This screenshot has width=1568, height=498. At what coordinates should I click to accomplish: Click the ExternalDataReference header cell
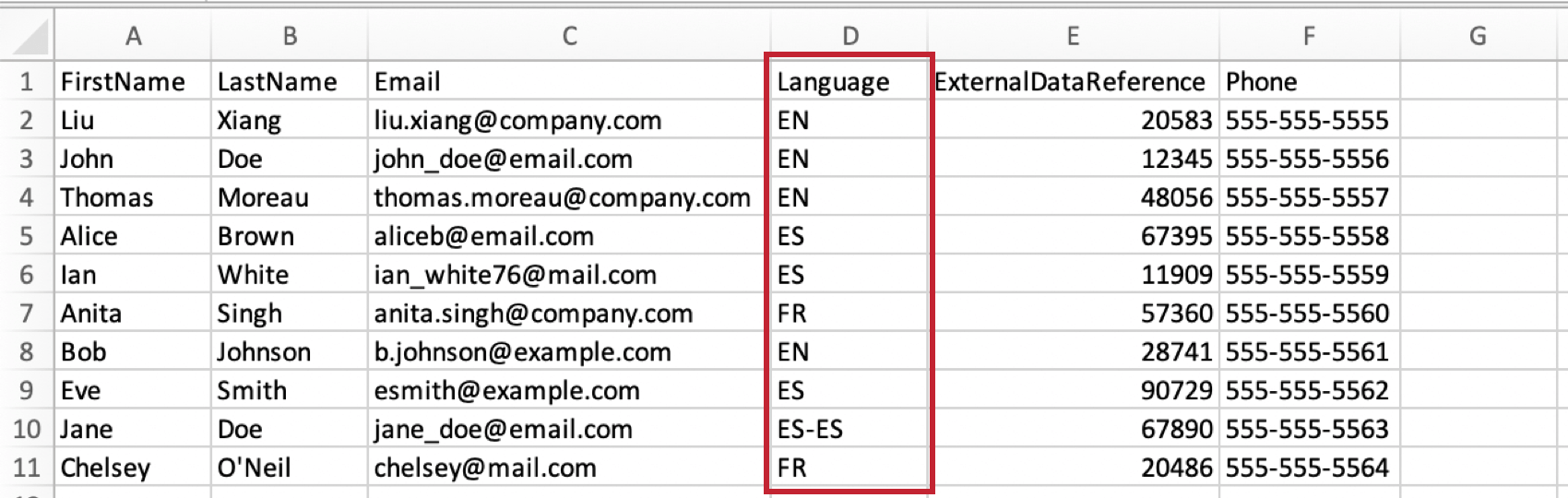coord(1074,81)
